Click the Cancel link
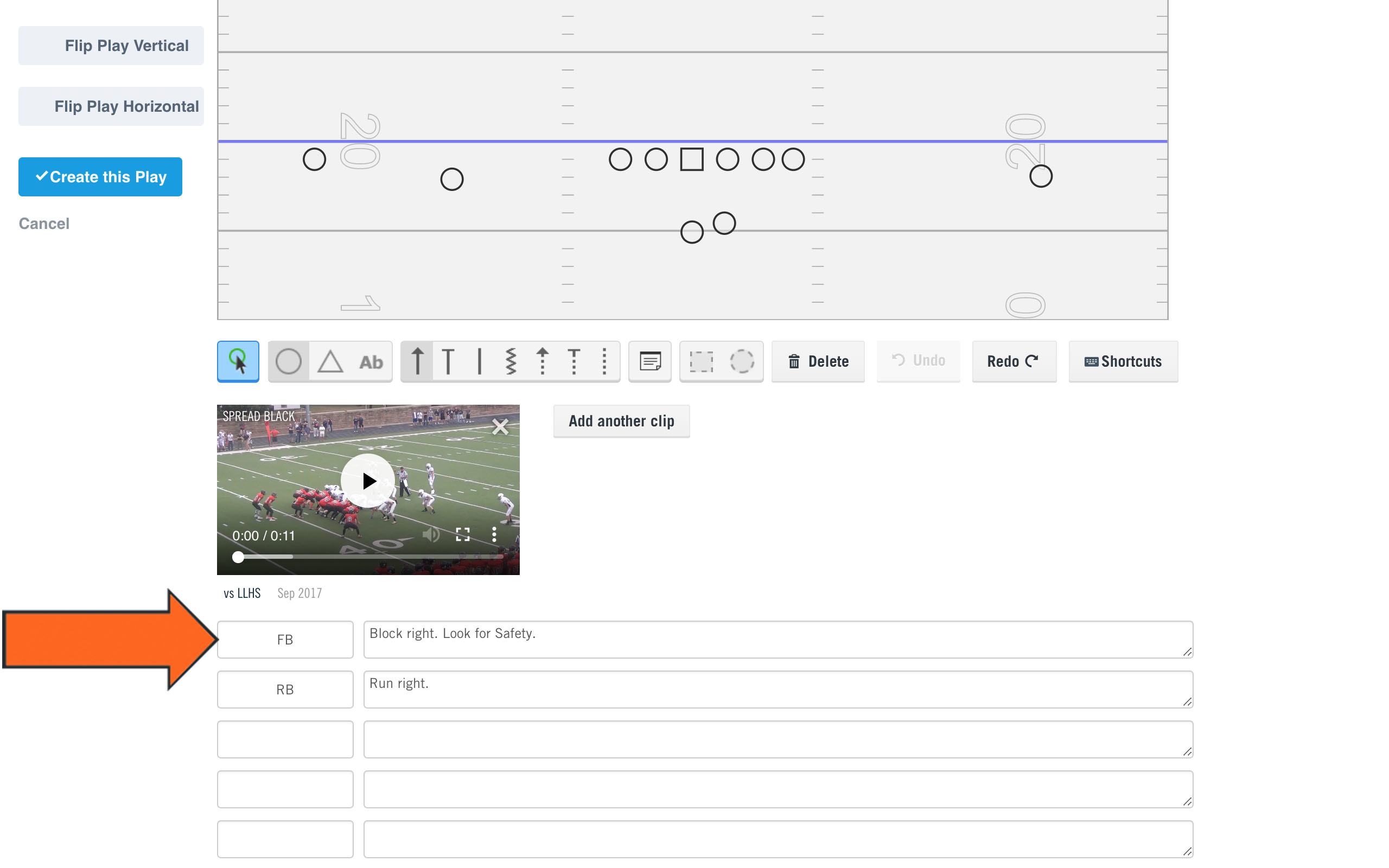 coord(43,224)
